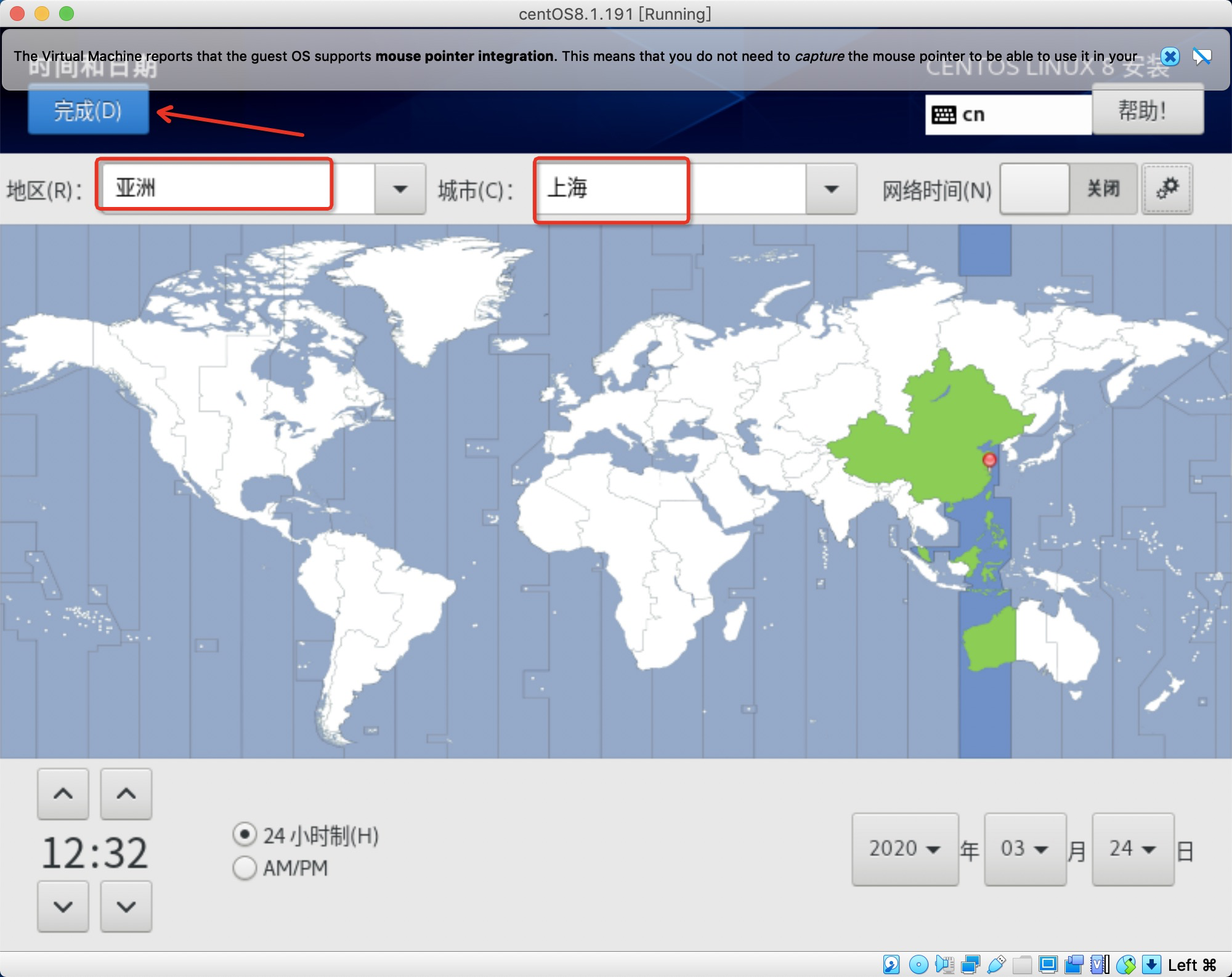Click the hard disk activity status icon
The height and width of the screenshot is (977, 1232).
tap(891, 964)
